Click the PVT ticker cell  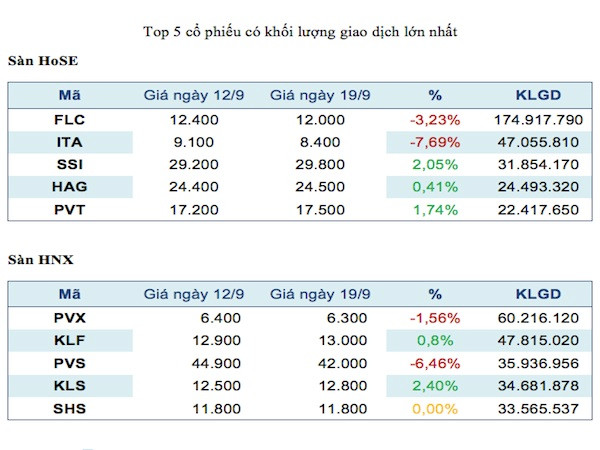[x=62, y=210]
